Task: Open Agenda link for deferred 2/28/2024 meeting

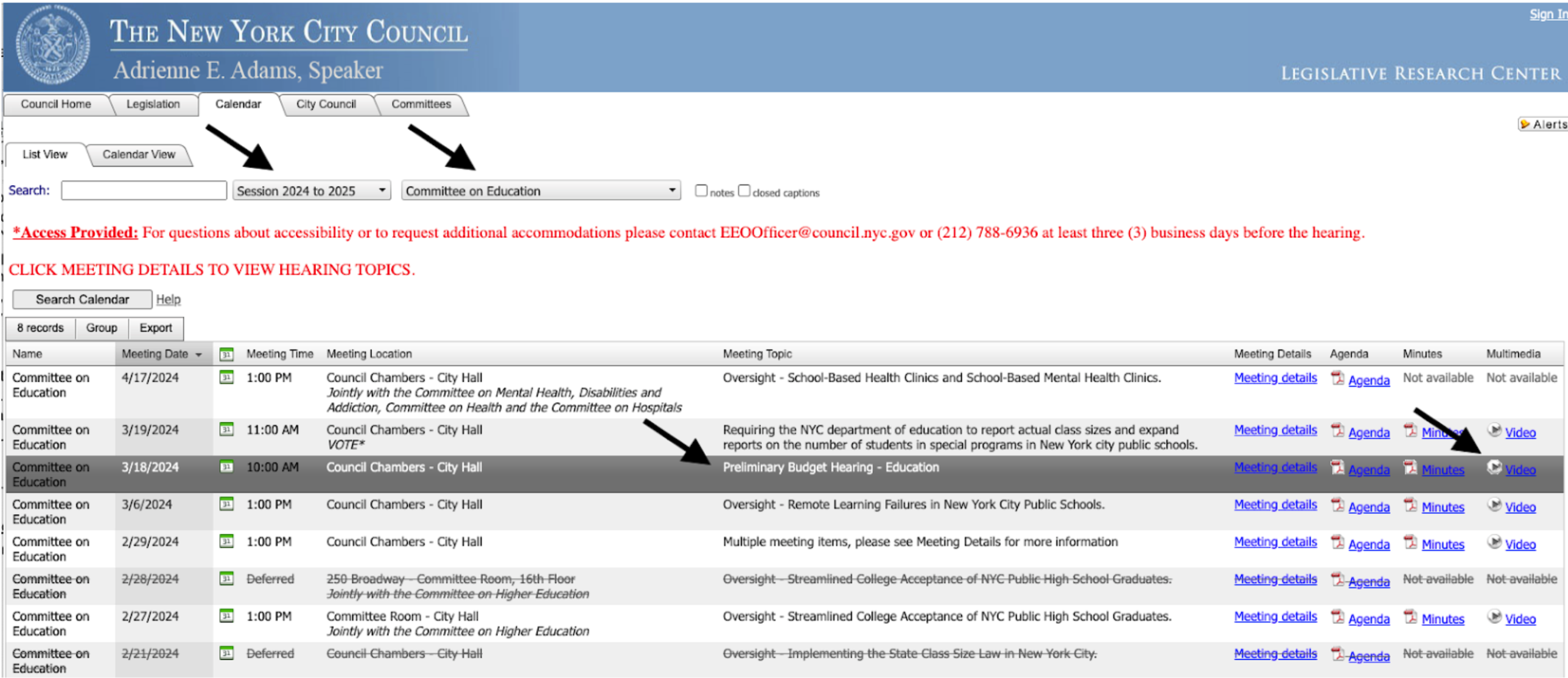Action: [1369, 581]
